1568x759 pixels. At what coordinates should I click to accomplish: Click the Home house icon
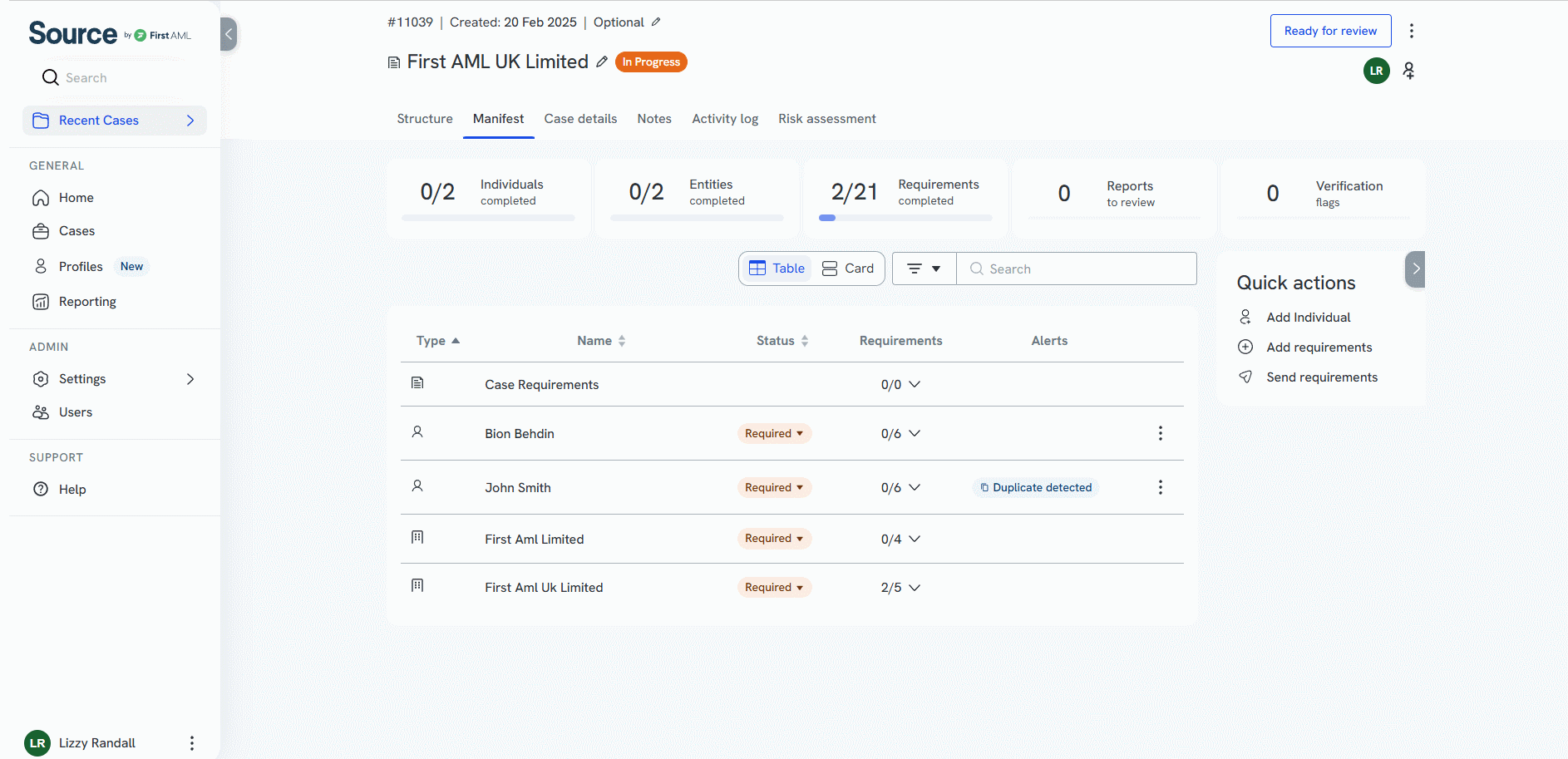click(x=41, y=198)
